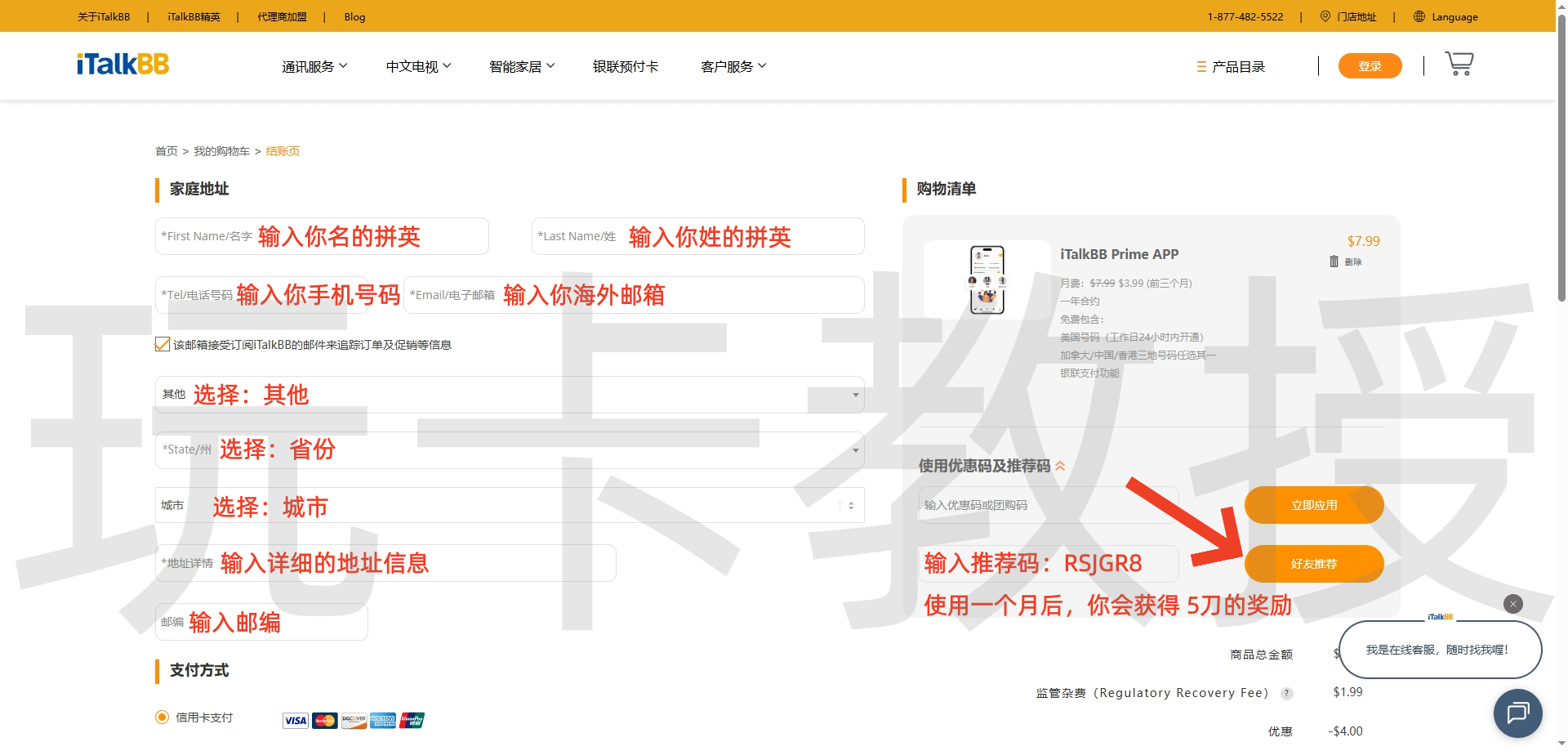The width and height of the screenshot is (1568, 751).
Task: Click the store location pin icon
Action: tap(1325, 16)
